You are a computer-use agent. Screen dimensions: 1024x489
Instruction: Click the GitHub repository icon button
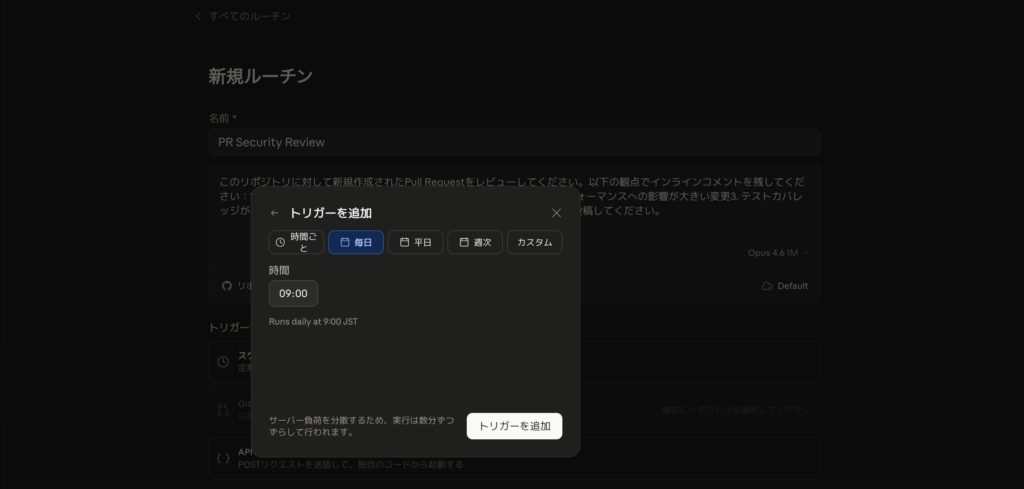227,286
